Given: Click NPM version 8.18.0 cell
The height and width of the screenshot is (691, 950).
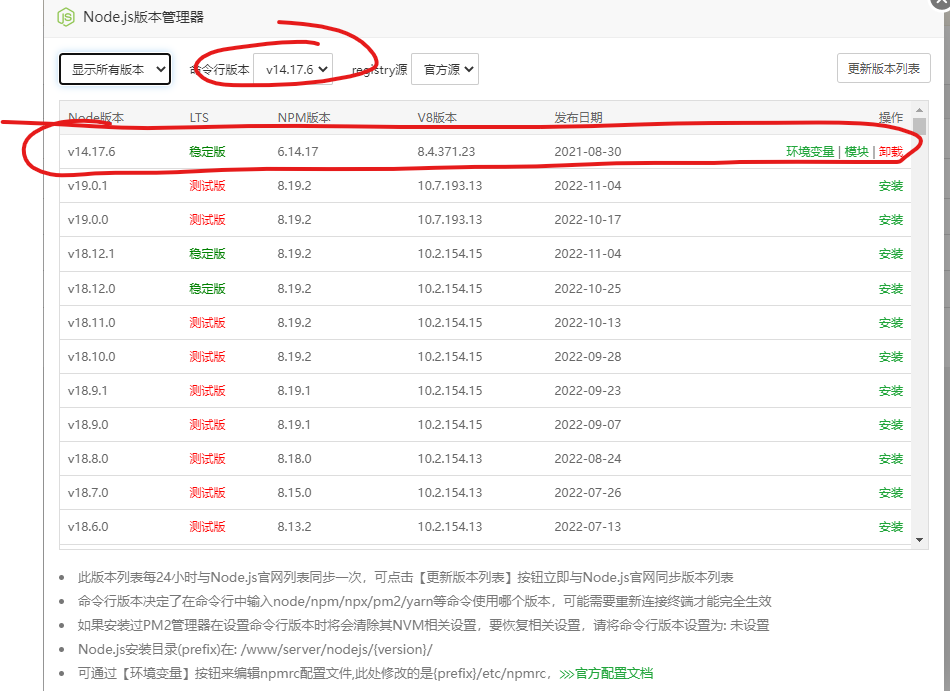Looking at the screenshot, I should click(x=294, y=458).
